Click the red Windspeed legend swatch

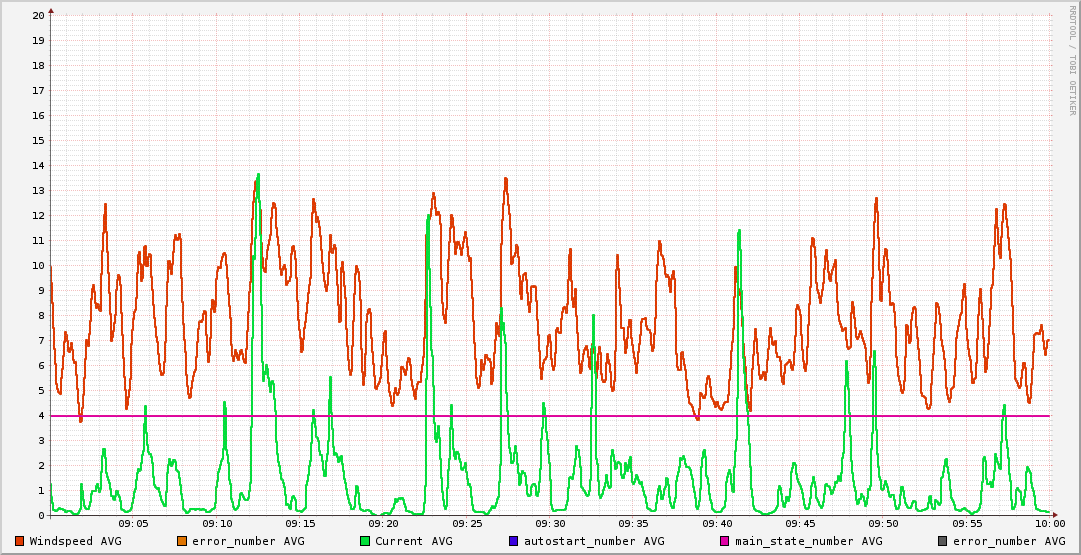[20, 541]
